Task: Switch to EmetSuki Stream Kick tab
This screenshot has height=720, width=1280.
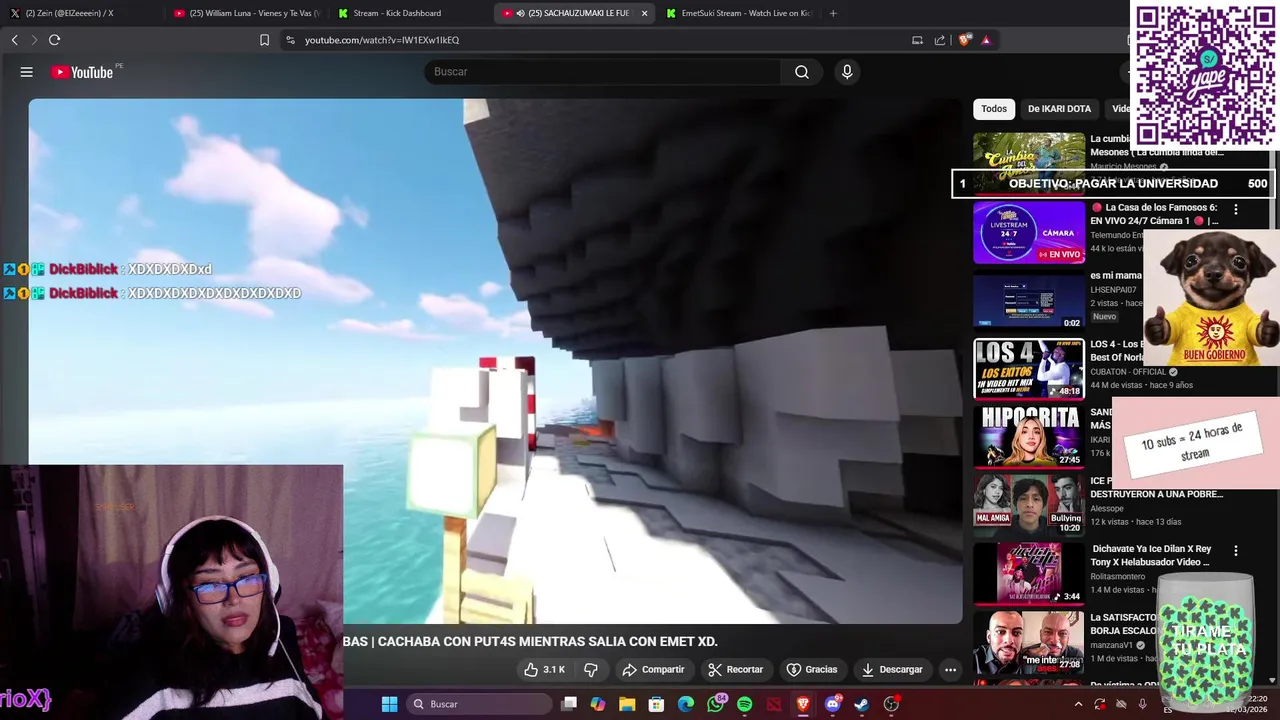Action: [x=740, y=13]
